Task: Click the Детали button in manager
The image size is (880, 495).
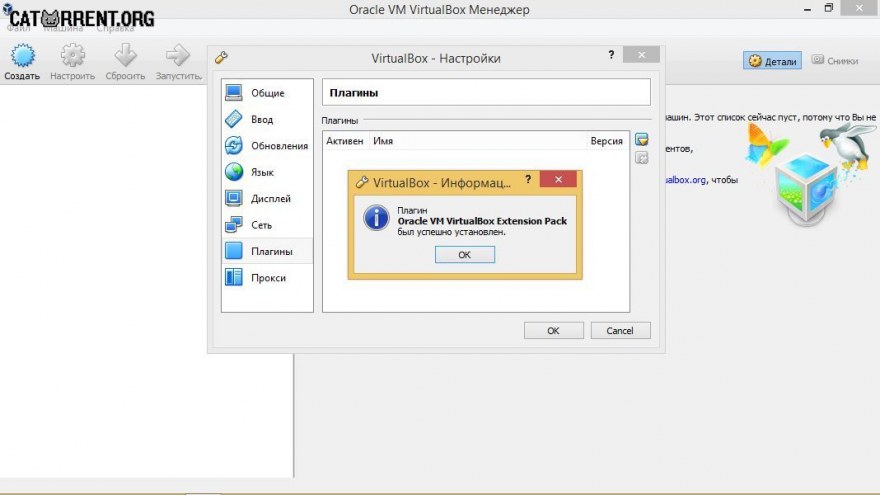Action: coord(772,61)
